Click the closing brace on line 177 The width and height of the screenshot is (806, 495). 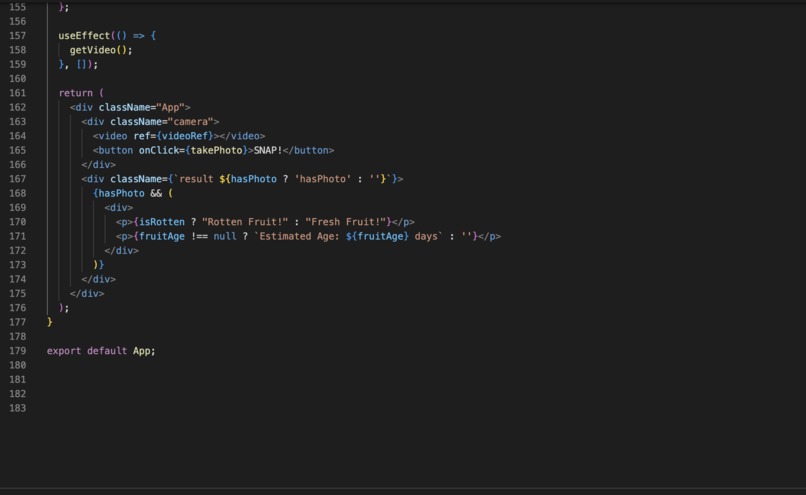point(49,322)
